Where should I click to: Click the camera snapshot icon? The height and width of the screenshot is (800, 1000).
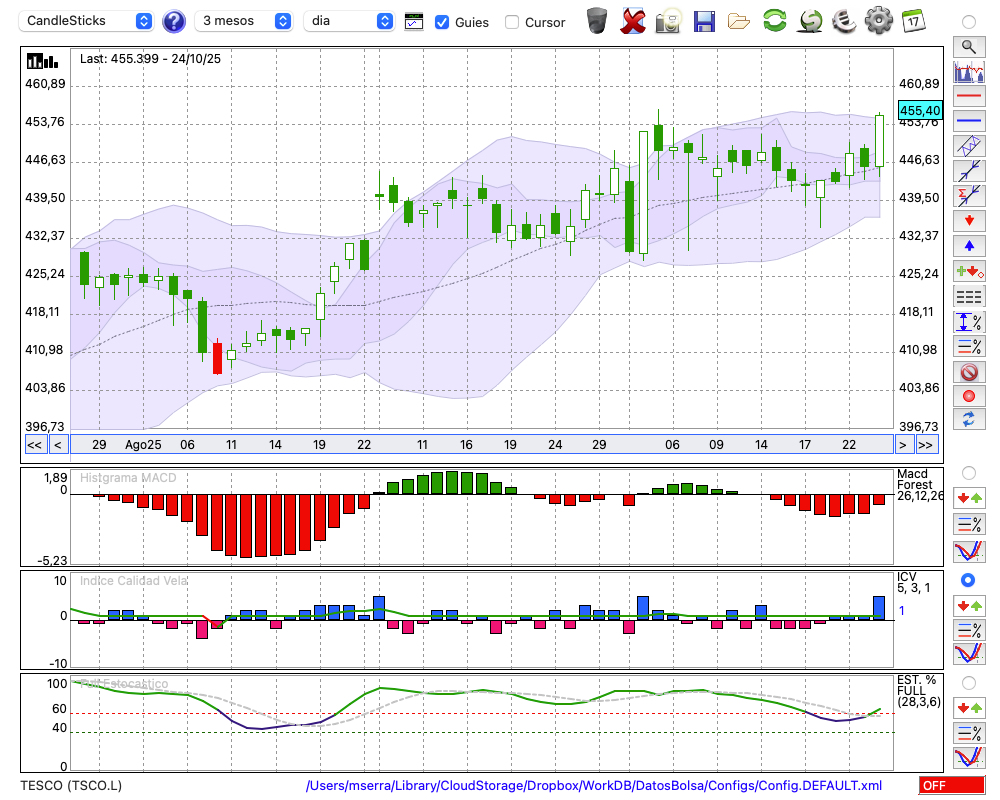(668, 21)
